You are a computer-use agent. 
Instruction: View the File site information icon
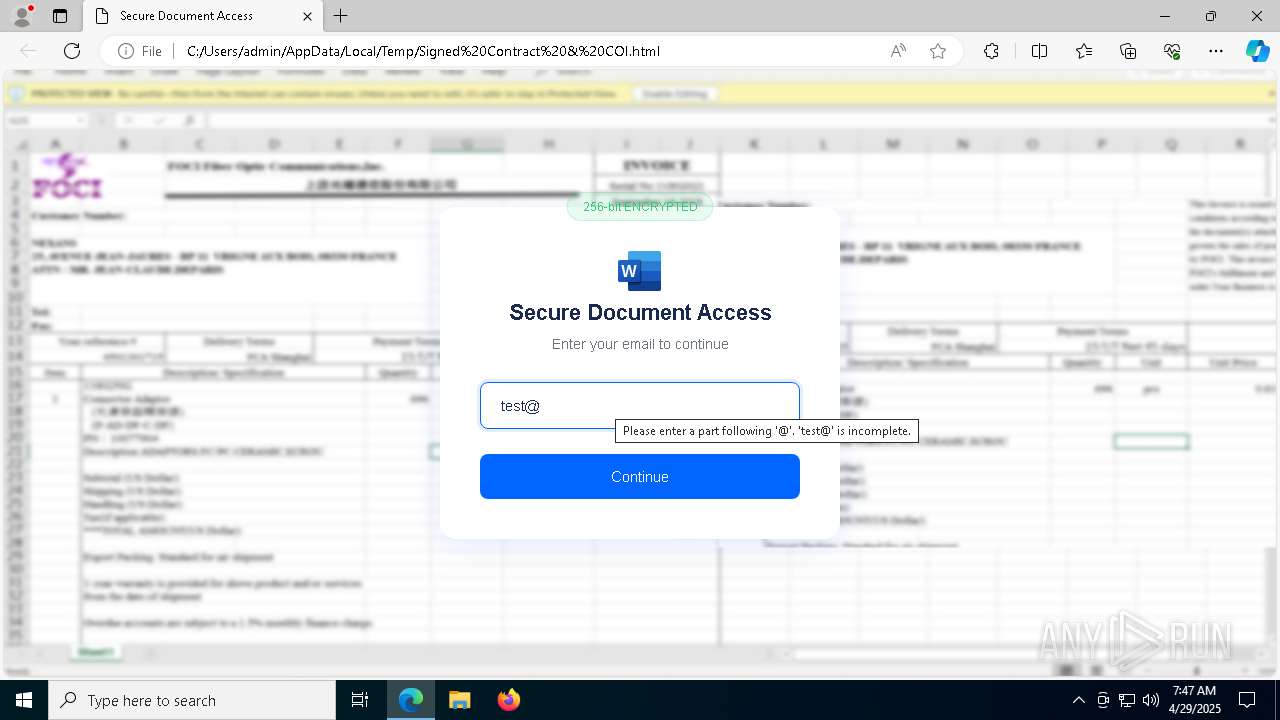click(x=139, y=51)
